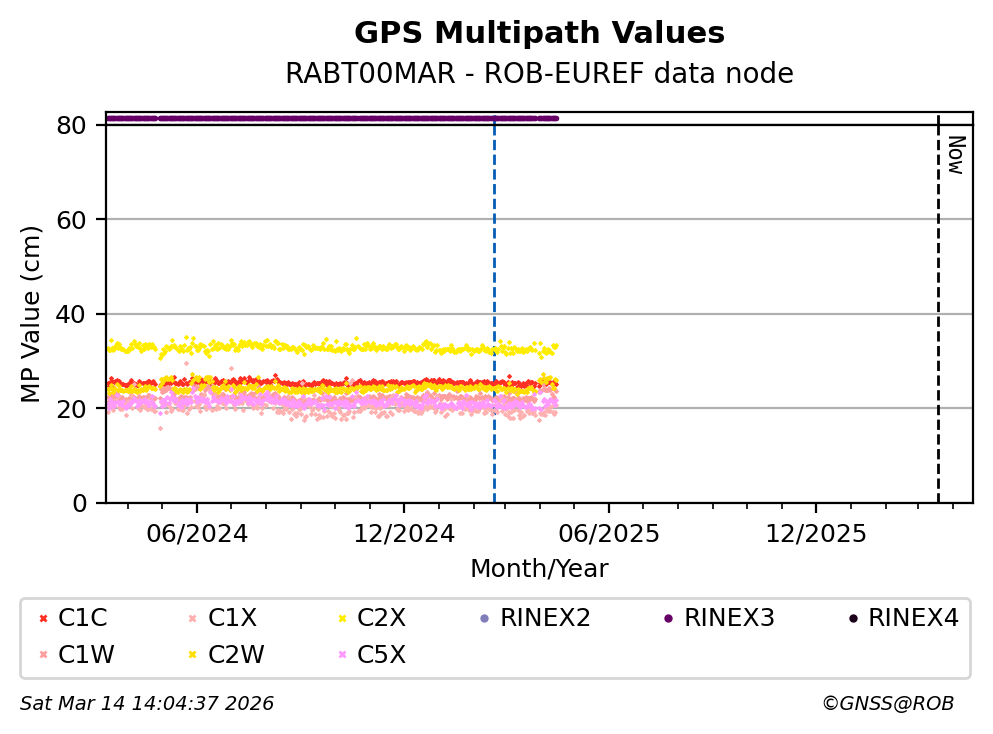Click the yellow C2X legend marker
The height and width of the screenshot is (734, 993).
point(341,619)
